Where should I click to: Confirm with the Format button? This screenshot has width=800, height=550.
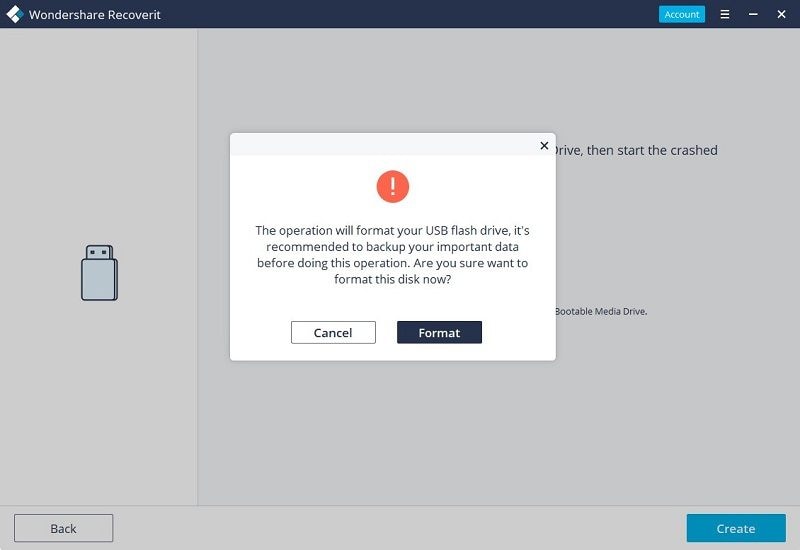(x=439, y=333)
